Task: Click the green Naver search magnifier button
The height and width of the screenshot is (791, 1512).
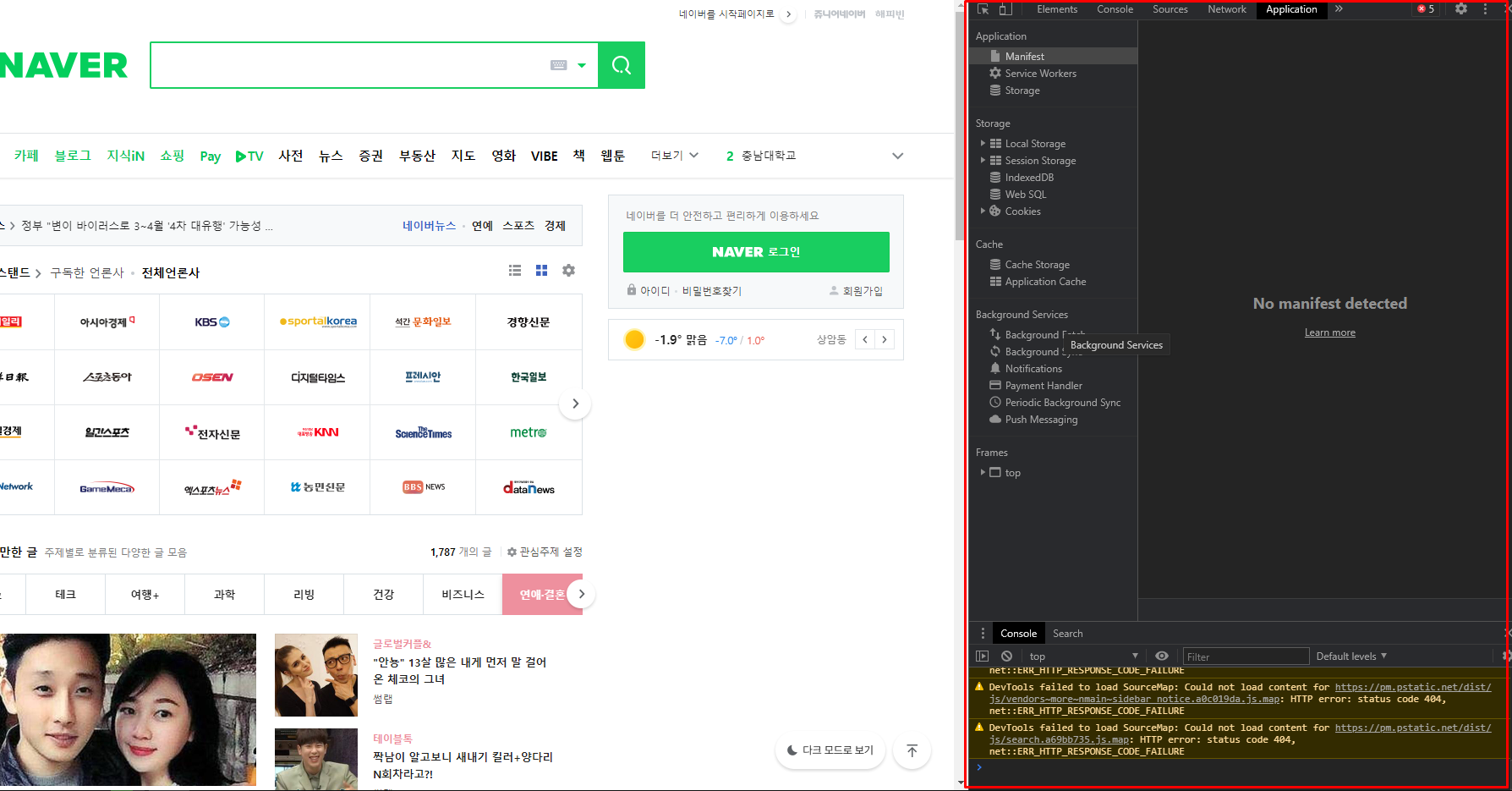Action: (x=622, y=65)
